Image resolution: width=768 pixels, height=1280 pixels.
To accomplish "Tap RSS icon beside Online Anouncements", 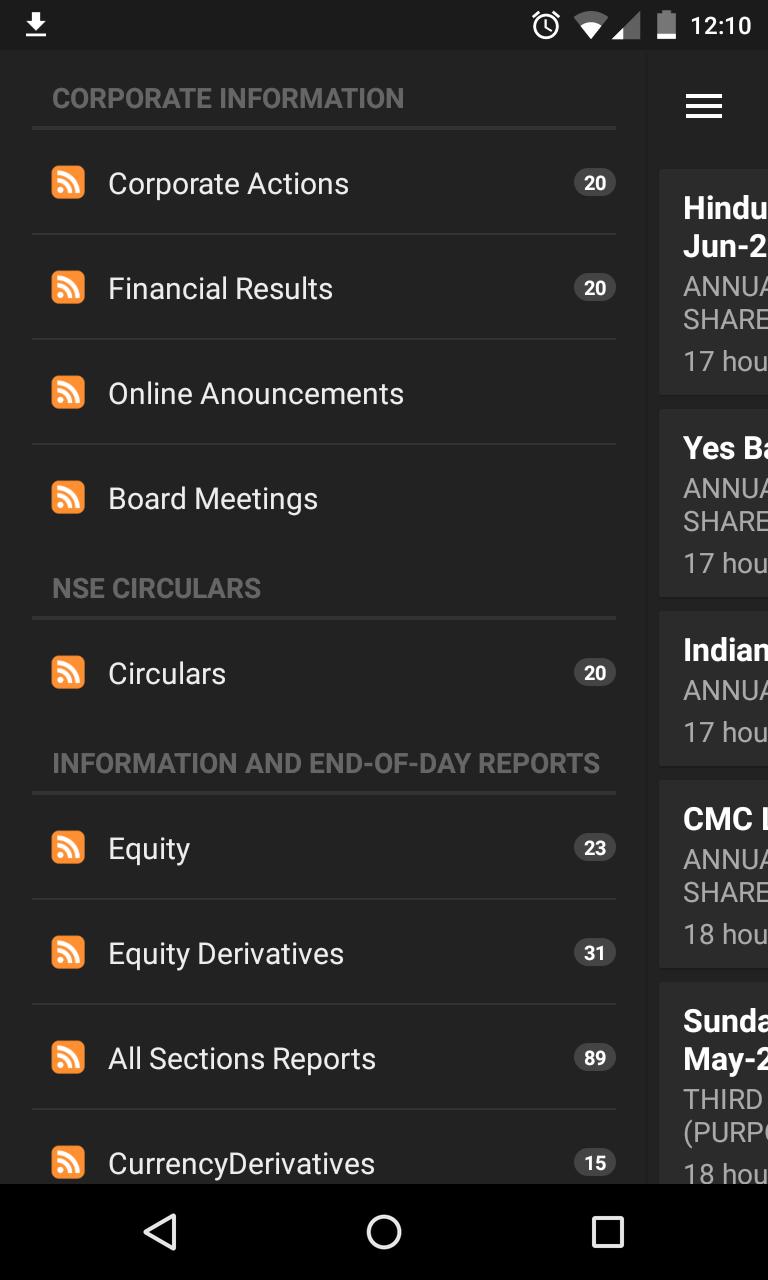I will pos(68,393).
